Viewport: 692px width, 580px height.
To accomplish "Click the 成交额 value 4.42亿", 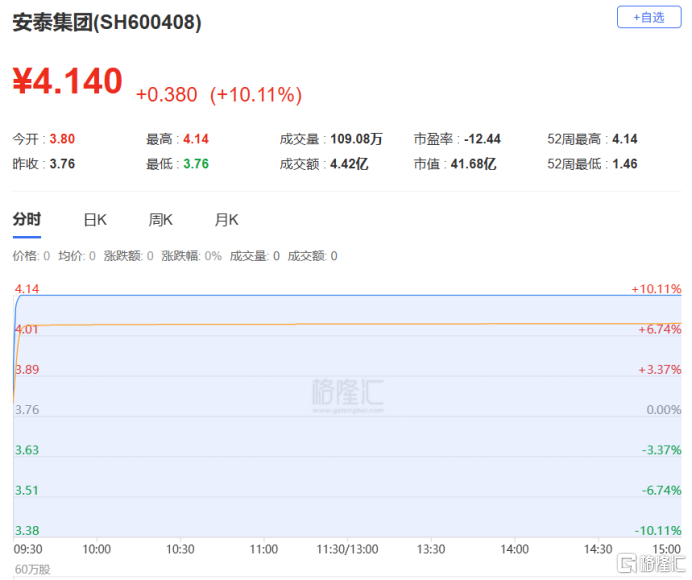I will coord(349,164).
